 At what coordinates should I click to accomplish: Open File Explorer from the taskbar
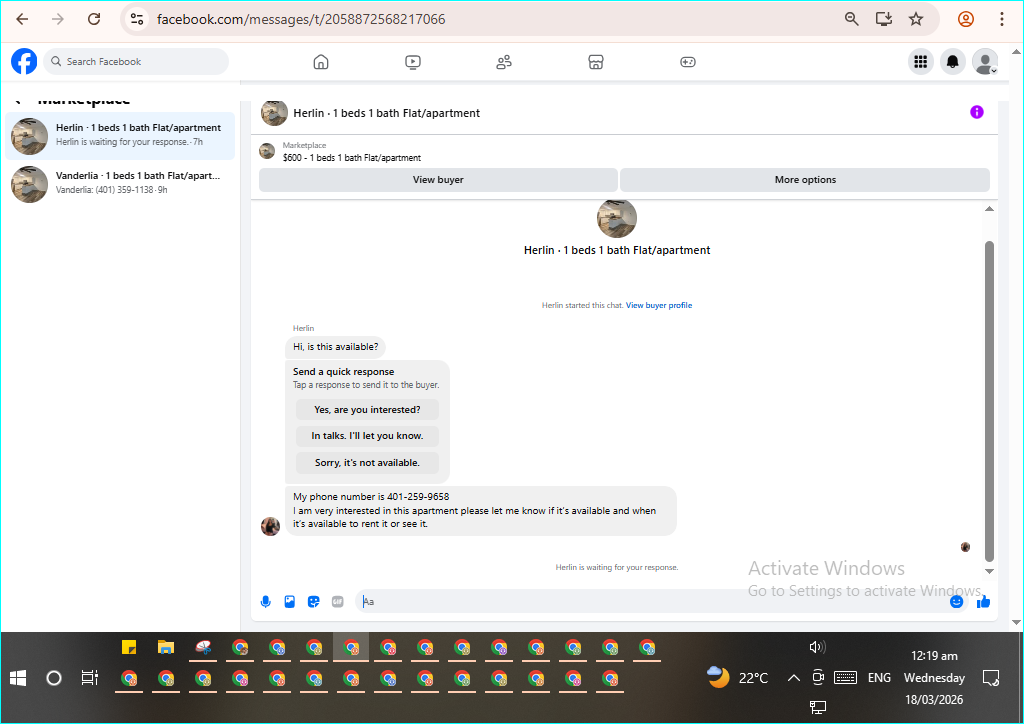tap(166, 648)
